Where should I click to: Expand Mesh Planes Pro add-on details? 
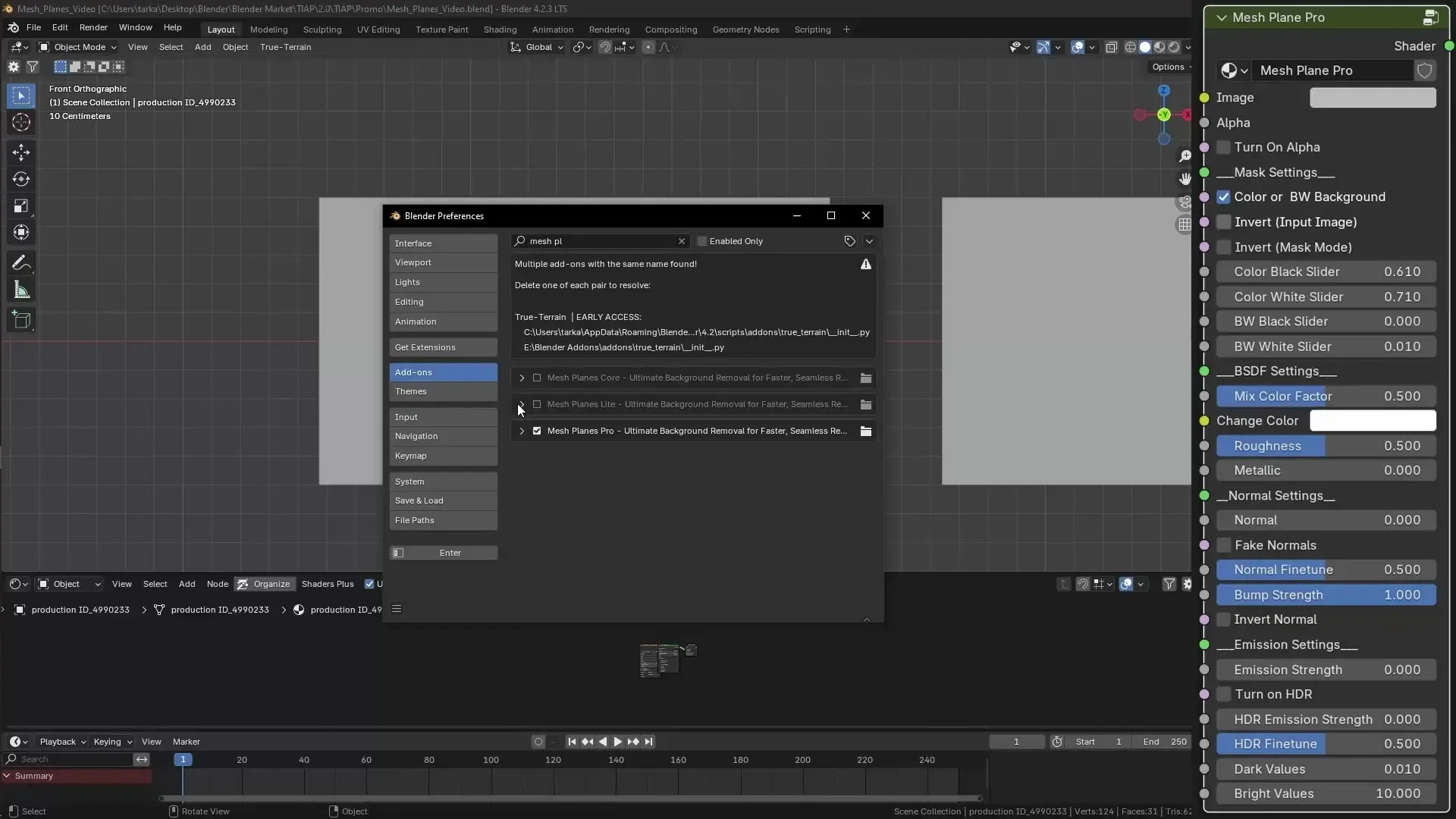[522, 431]
